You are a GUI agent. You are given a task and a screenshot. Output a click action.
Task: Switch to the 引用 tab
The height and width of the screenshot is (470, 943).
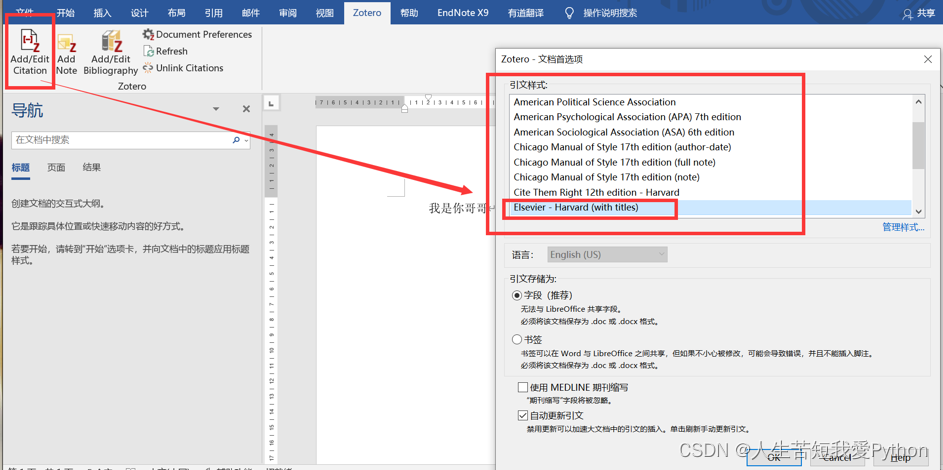pyautogui.click(x=213, y=13)
